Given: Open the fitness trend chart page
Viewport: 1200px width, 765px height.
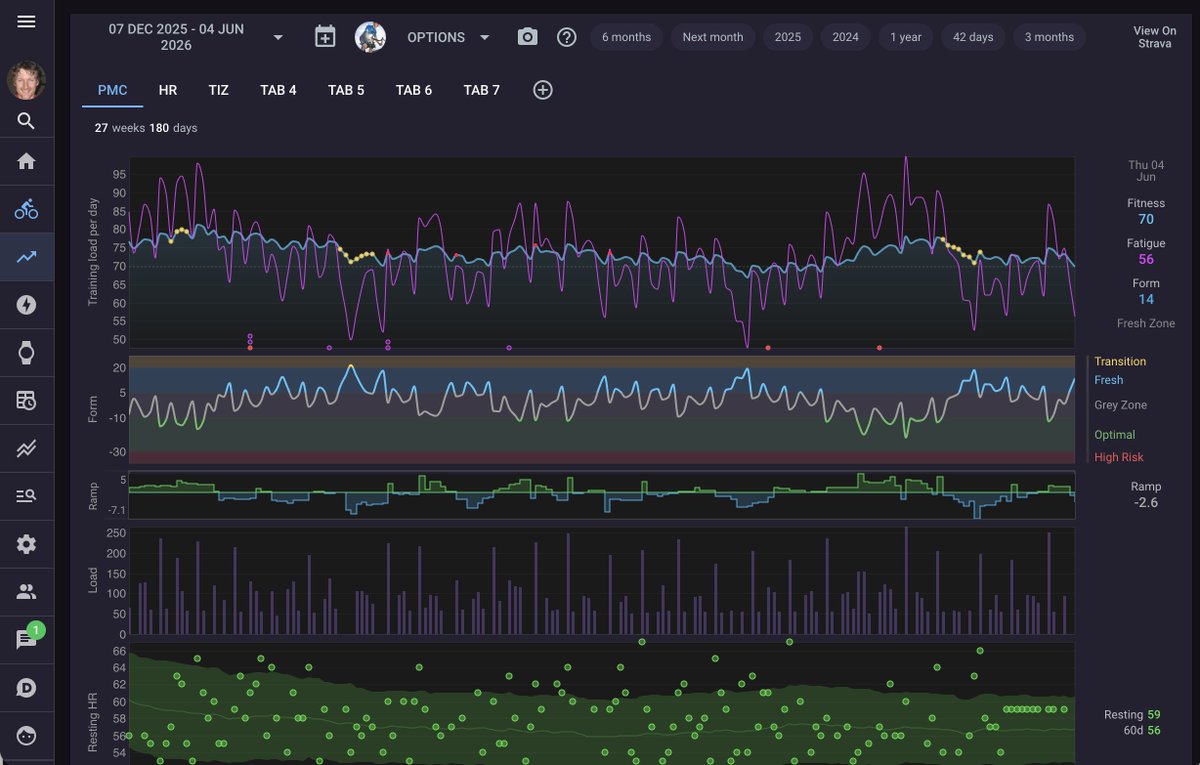Looking at the screenshot, I should [x=26, y=257].
